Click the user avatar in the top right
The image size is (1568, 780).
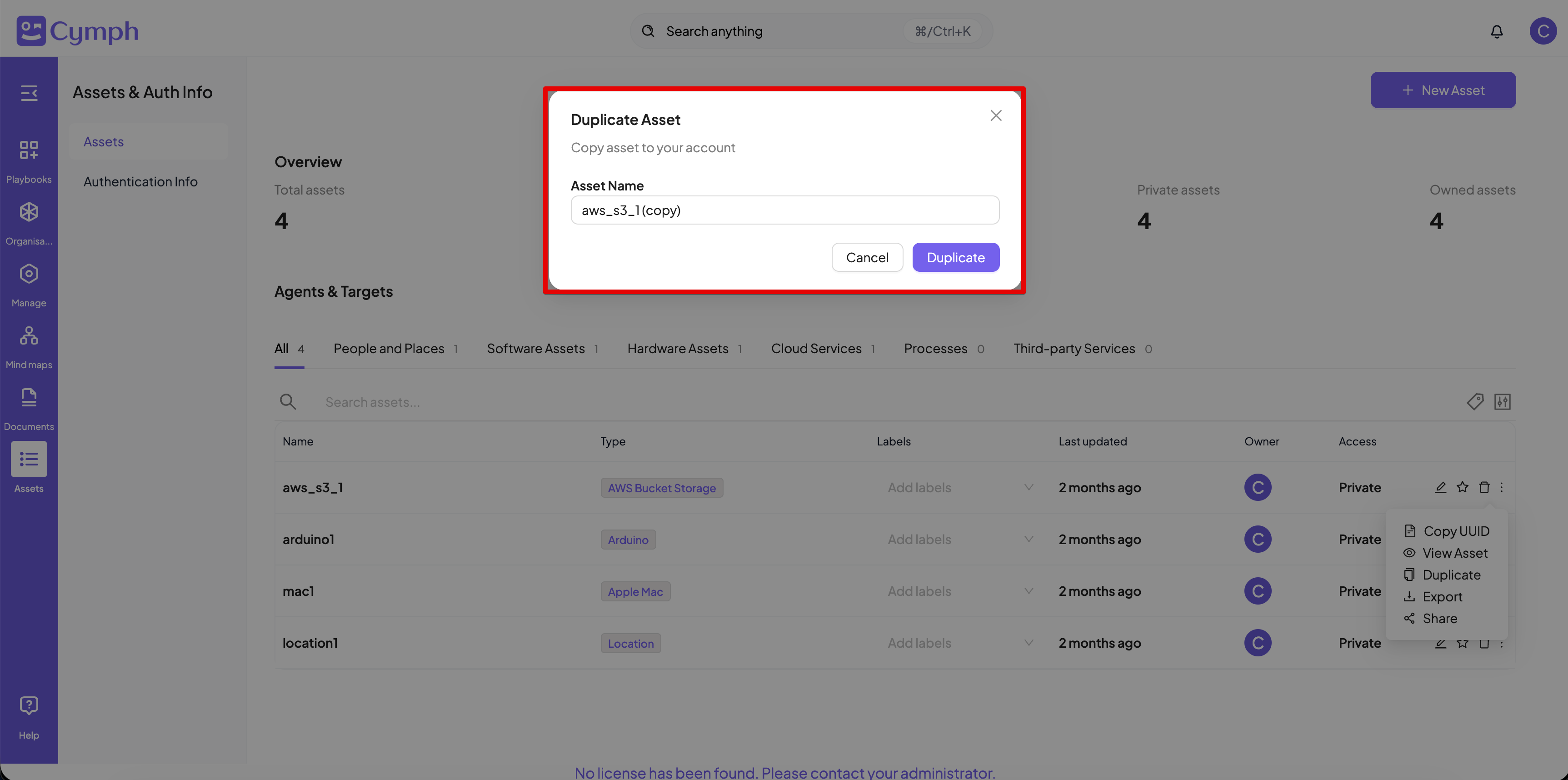tap(1543, 31)
